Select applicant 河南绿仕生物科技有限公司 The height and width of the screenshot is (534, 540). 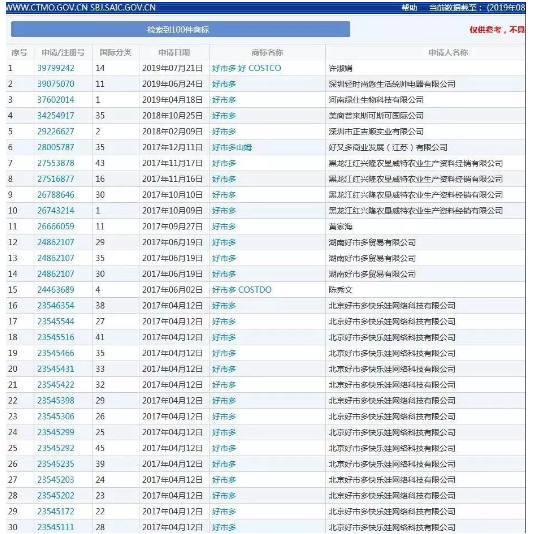(x=376, y=100)
